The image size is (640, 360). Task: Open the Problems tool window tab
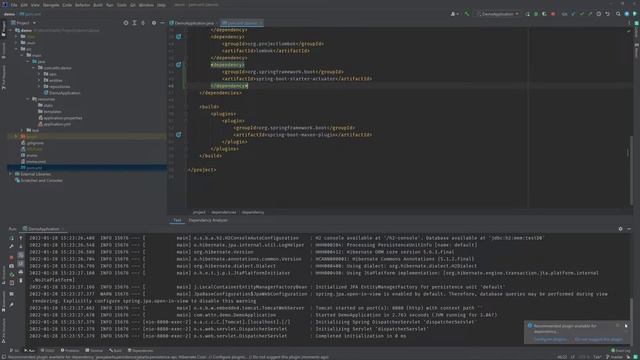tap(70, 351)
